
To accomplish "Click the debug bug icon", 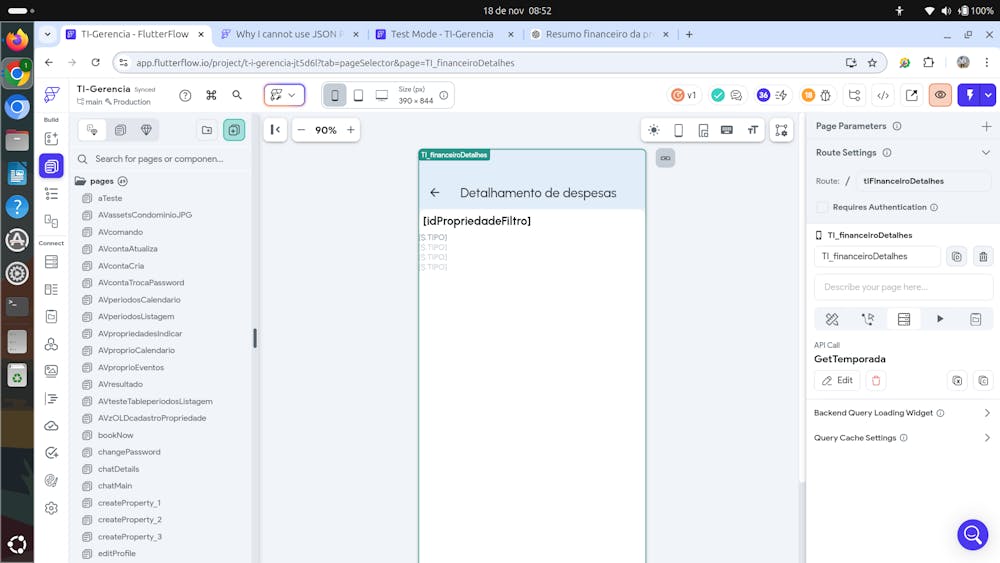I will click(x=826, y=95).
